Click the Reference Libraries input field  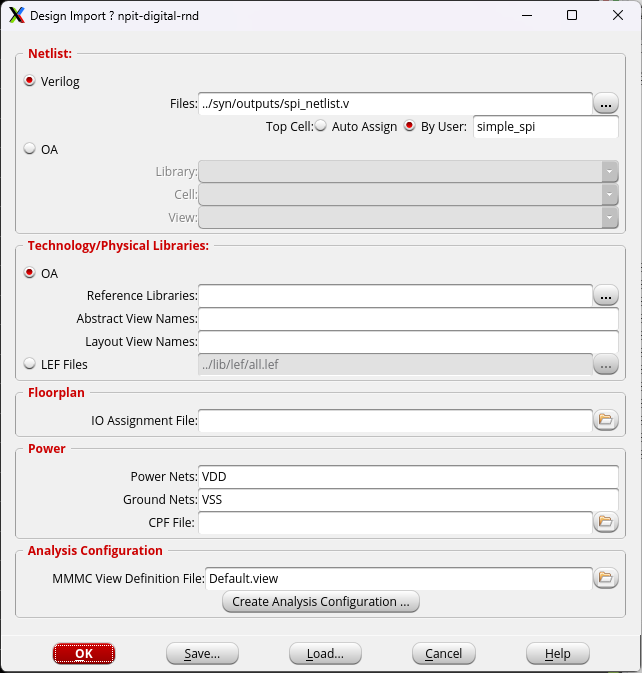395,296
